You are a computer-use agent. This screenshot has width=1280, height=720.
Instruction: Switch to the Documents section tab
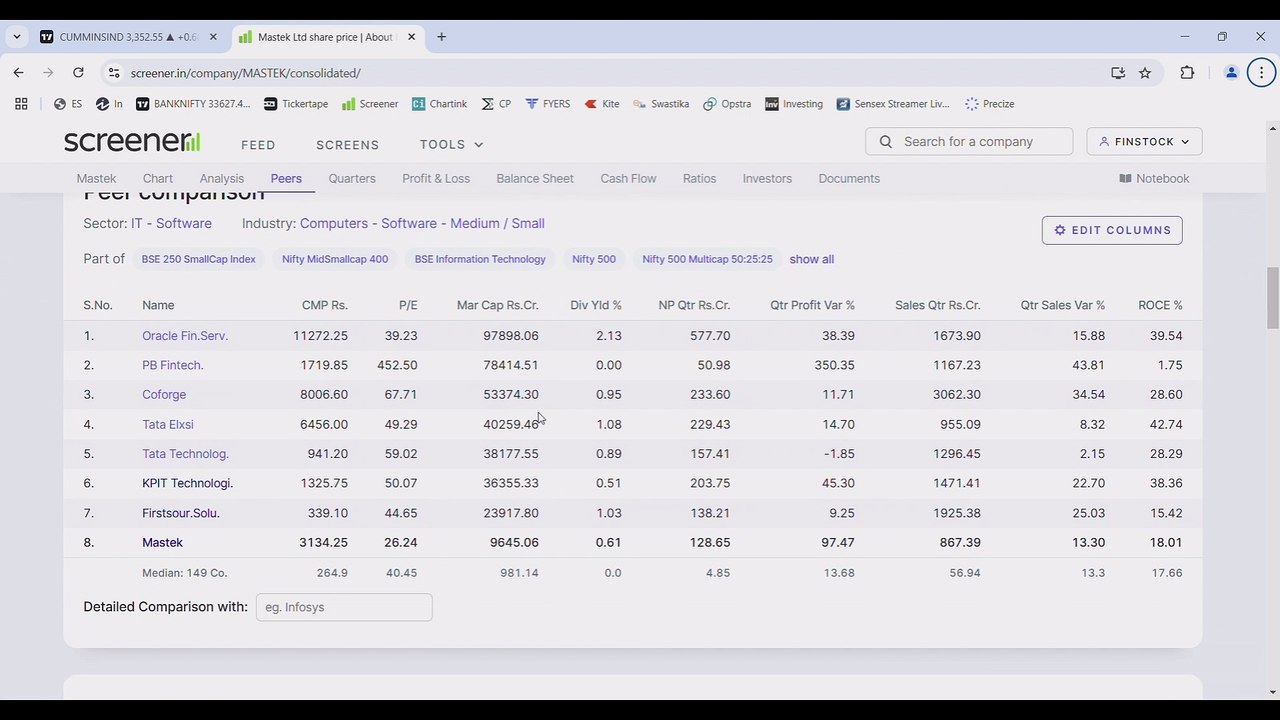(x=849, y=178)
